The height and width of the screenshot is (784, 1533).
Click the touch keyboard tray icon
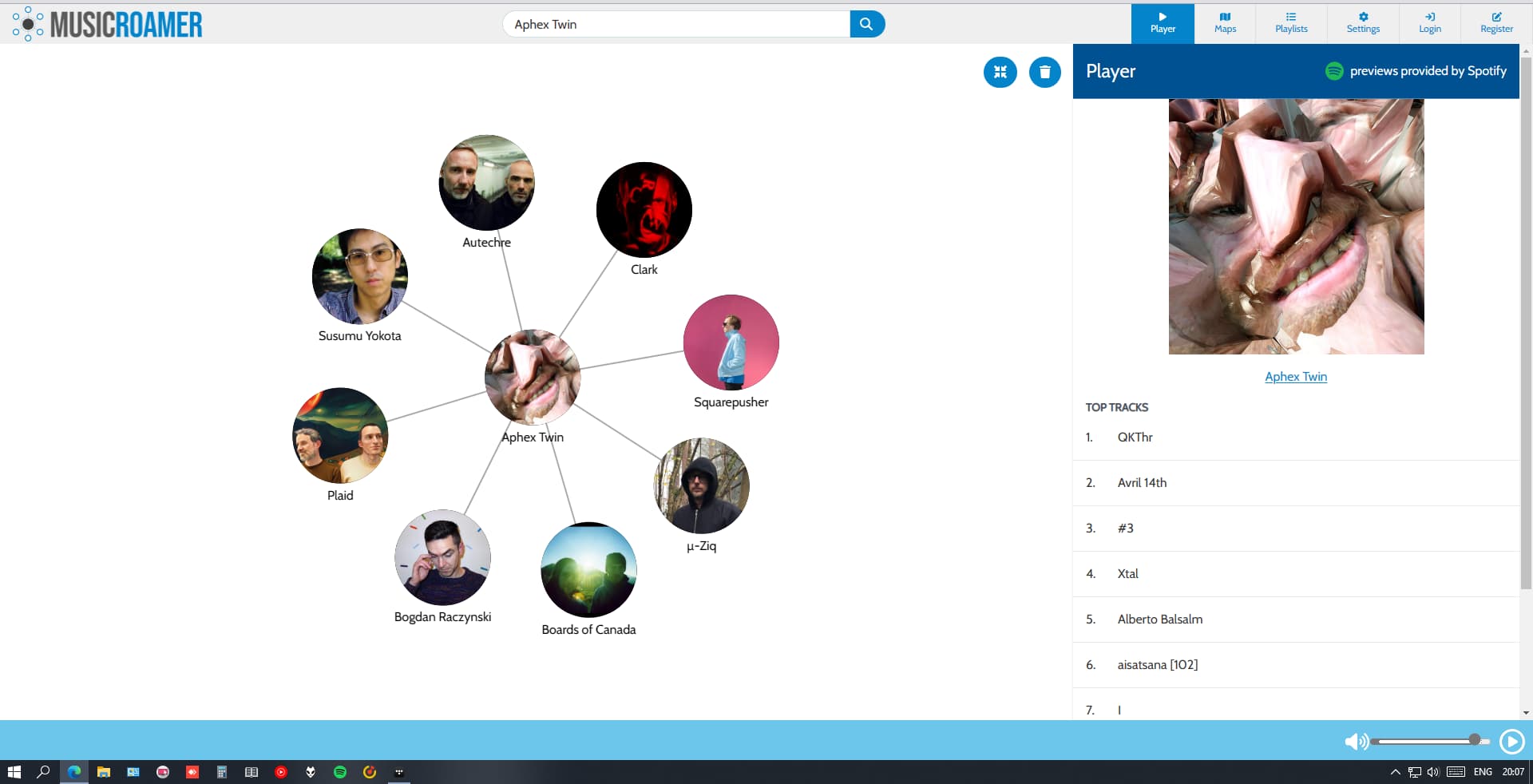[x=1456, y=772]
